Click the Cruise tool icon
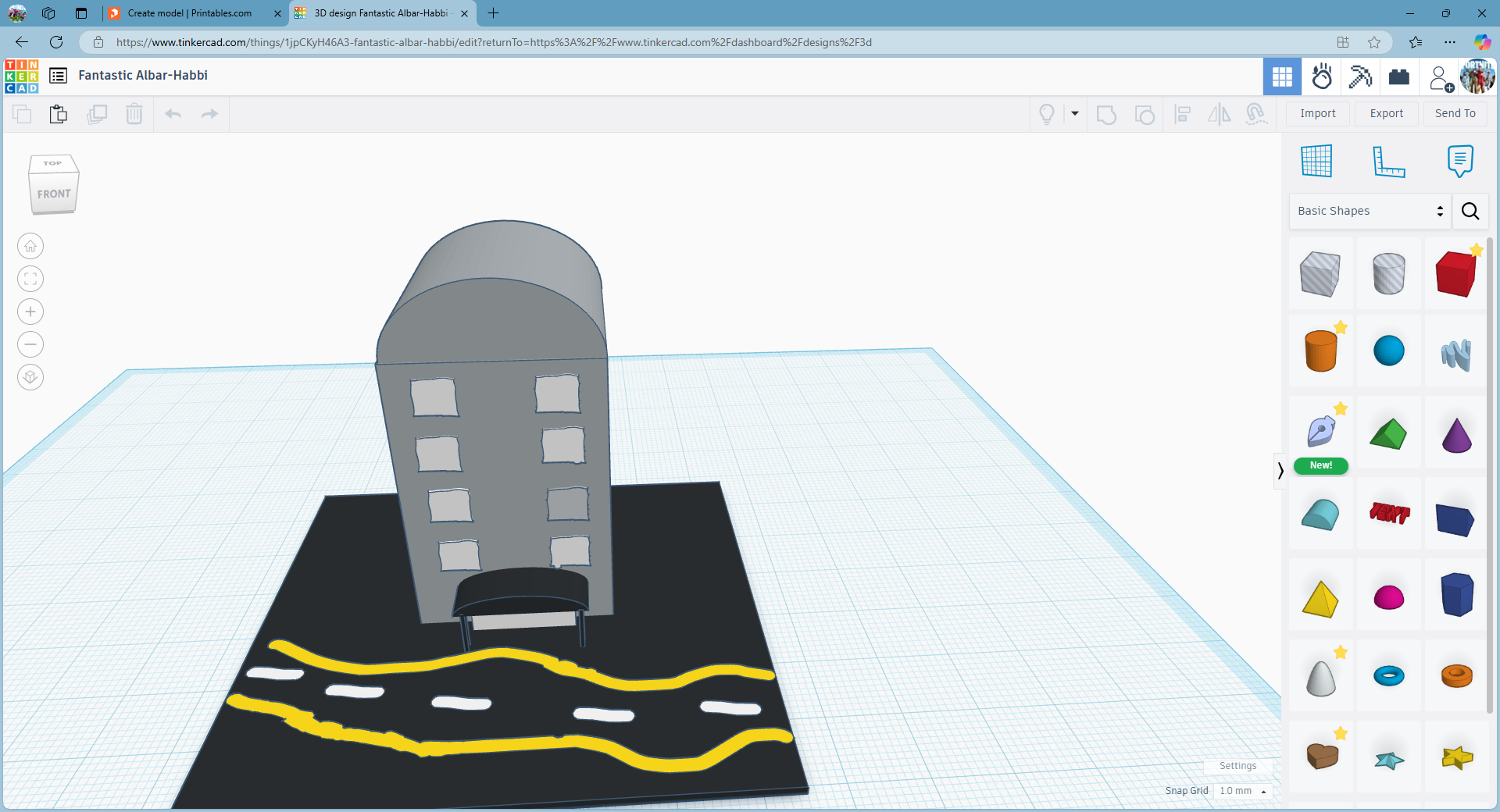 click(x=1256, y=115)
